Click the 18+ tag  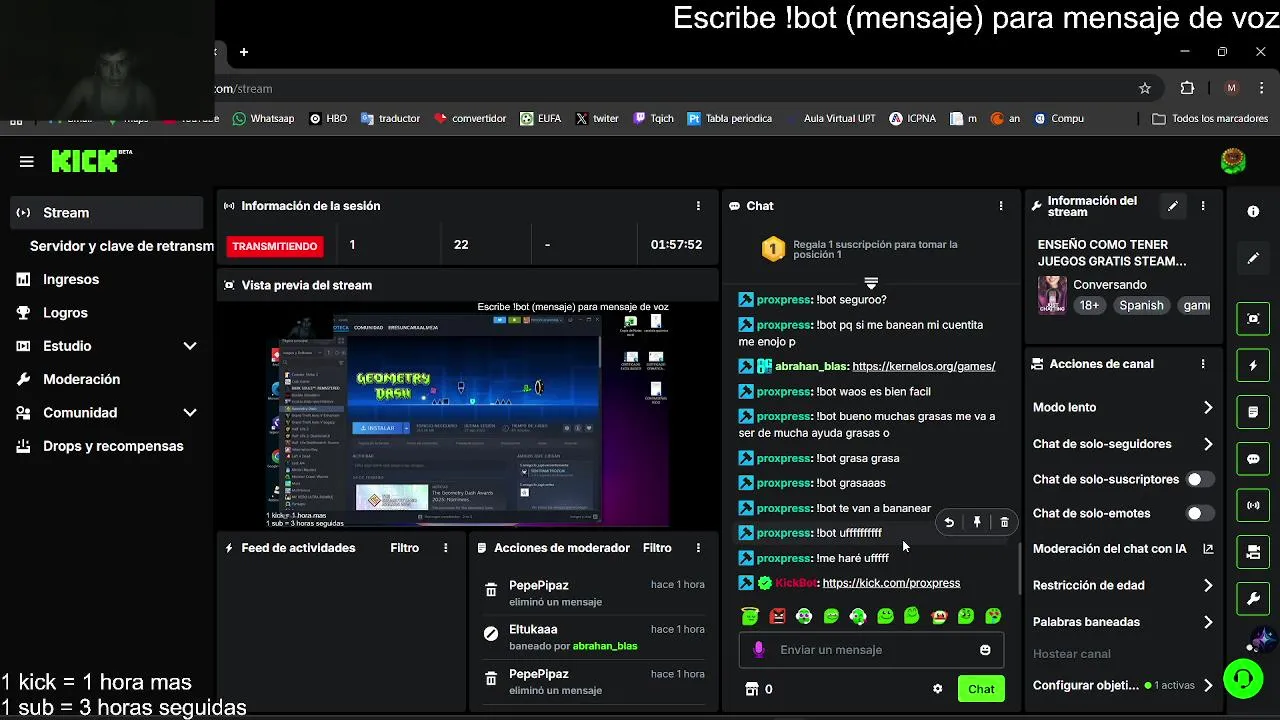[1089, 306]
